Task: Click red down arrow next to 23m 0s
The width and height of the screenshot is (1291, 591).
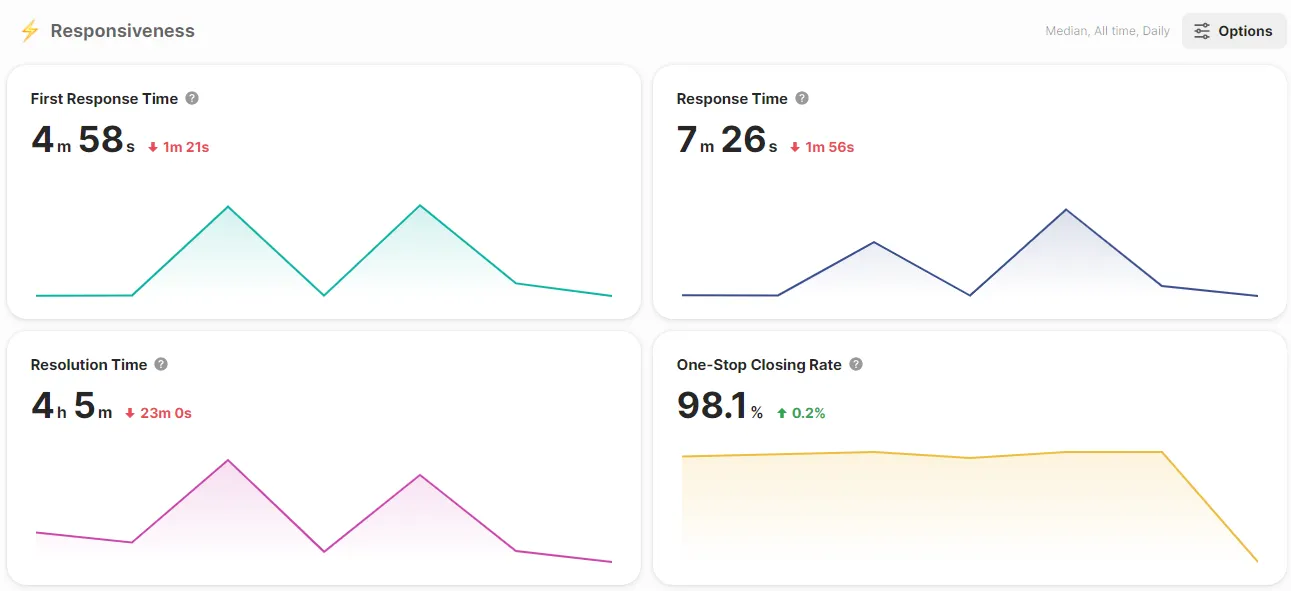Action: tap(130, 413)
